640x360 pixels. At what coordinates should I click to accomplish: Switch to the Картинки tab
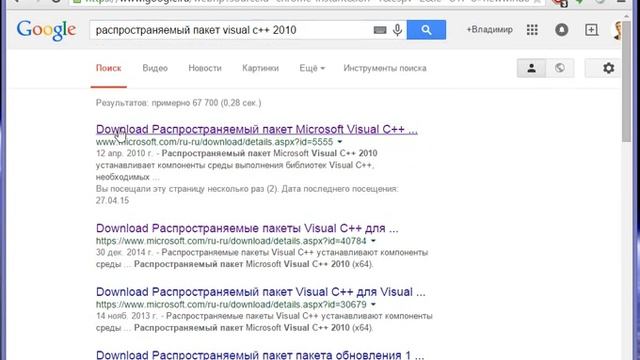point(260,68)
